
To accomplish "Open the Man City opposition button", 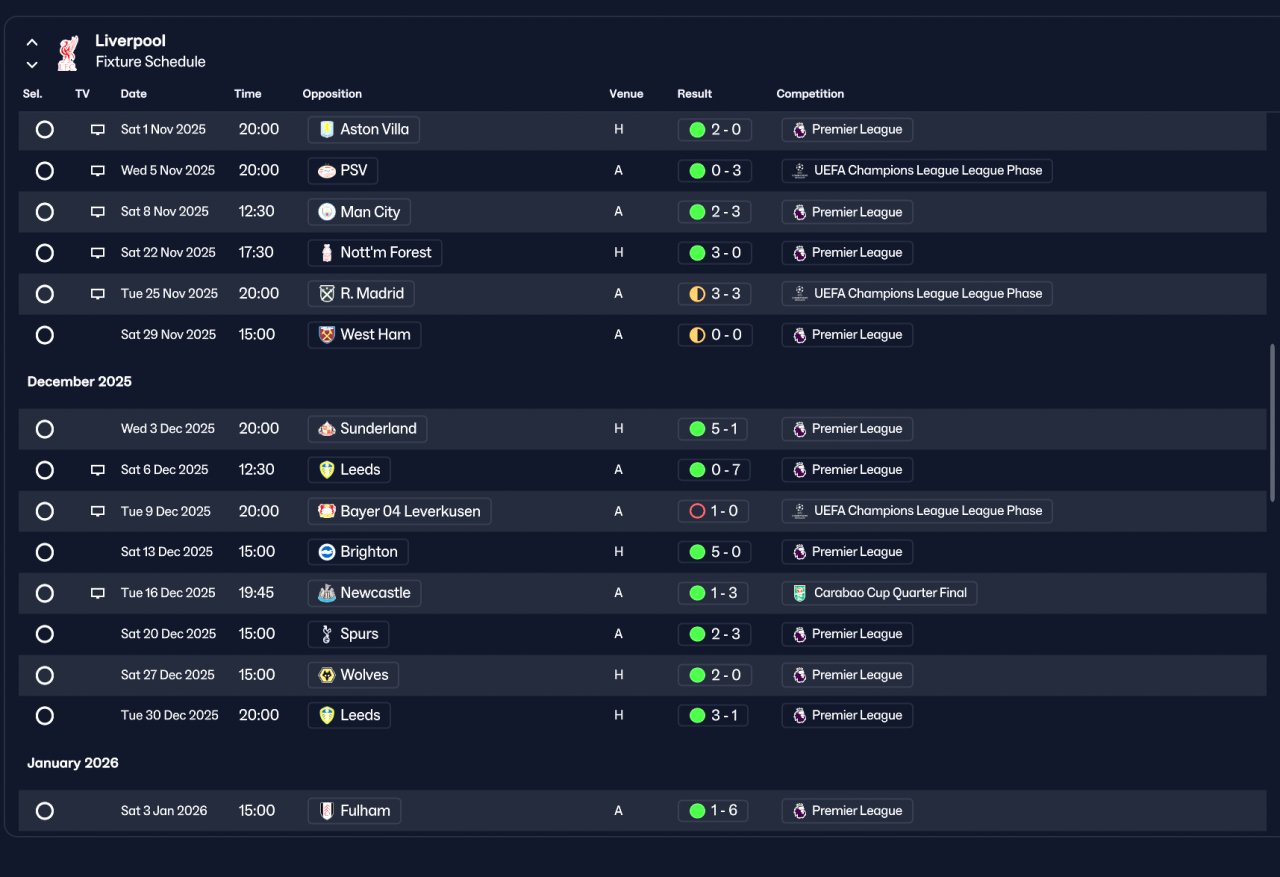I will 359,212.
